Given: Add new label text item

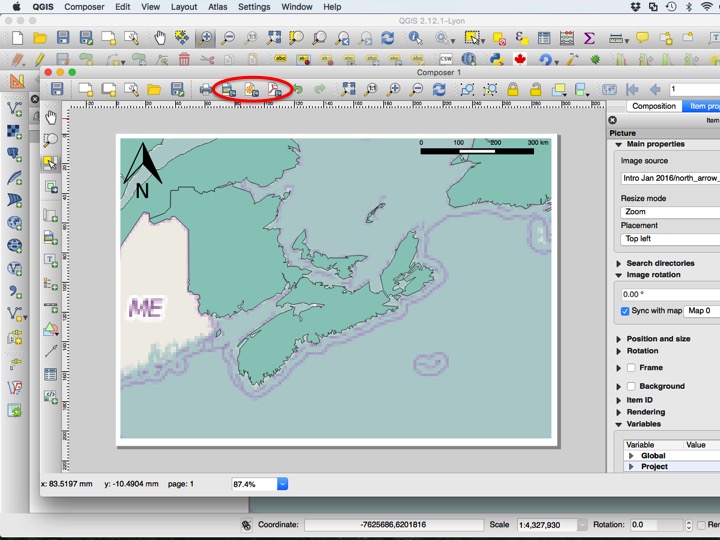Looking at the screenshot, I should 51,260.
